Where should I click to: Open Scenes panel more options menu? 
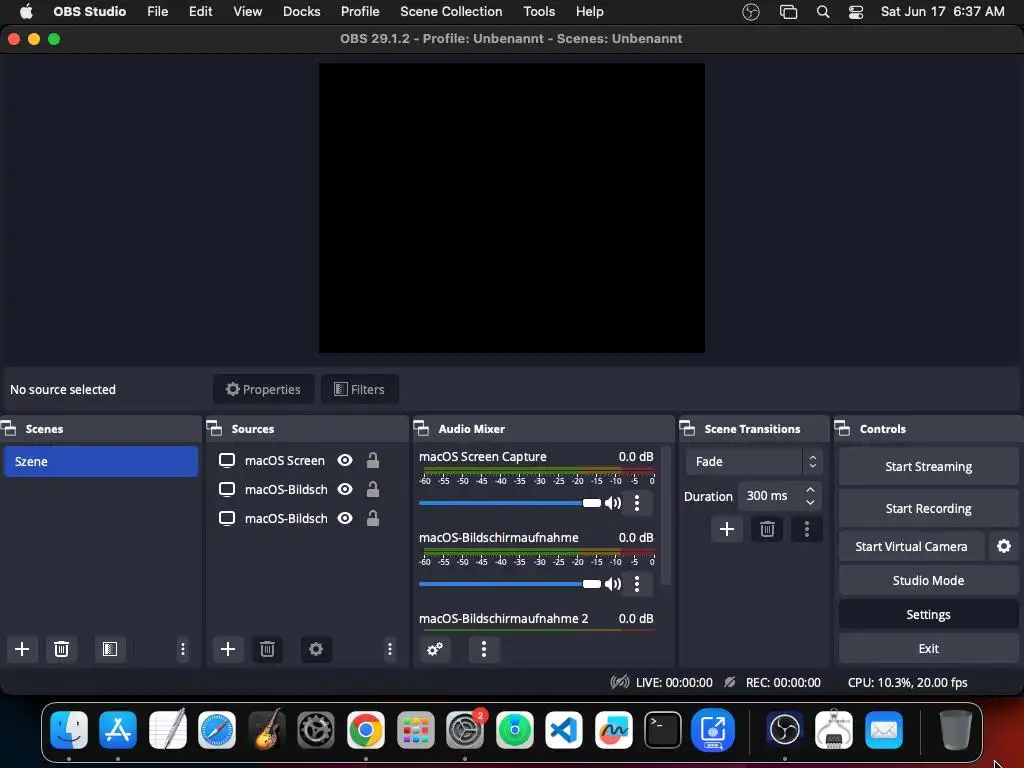[183, 649]
